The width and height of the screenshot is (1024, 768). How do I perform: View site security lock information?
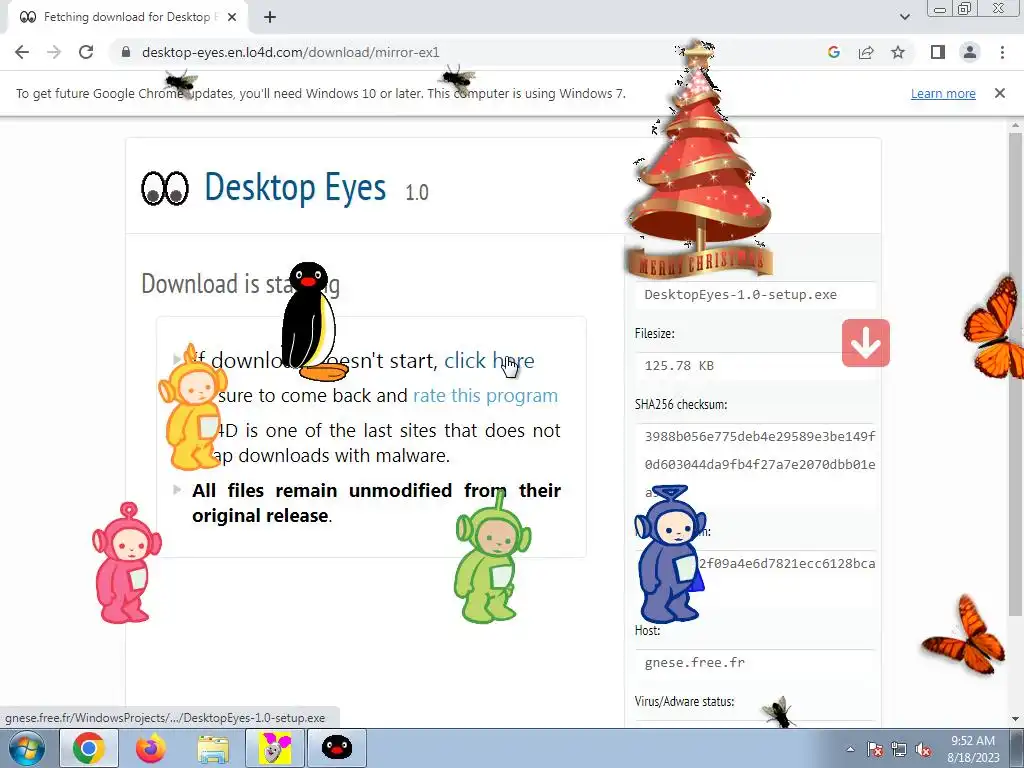pyautogui.click(x=127, y=52)
